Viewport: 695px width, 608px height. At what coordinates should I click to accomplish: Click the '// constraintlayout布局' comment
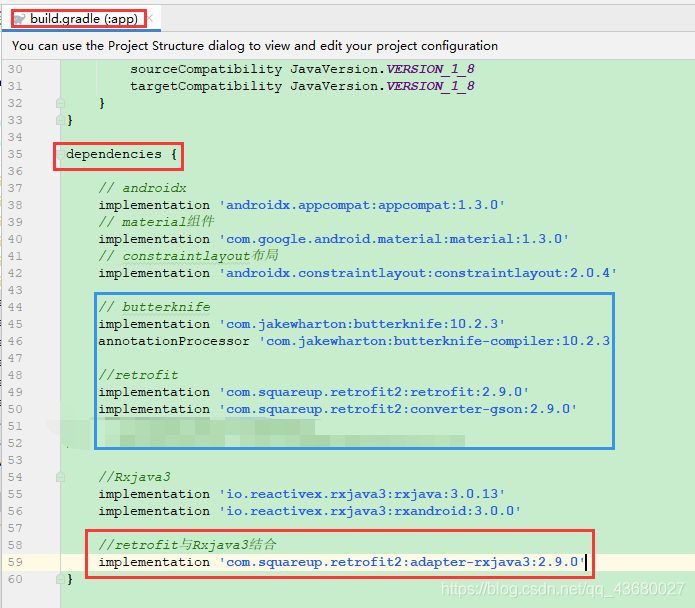tap(188, 256)
